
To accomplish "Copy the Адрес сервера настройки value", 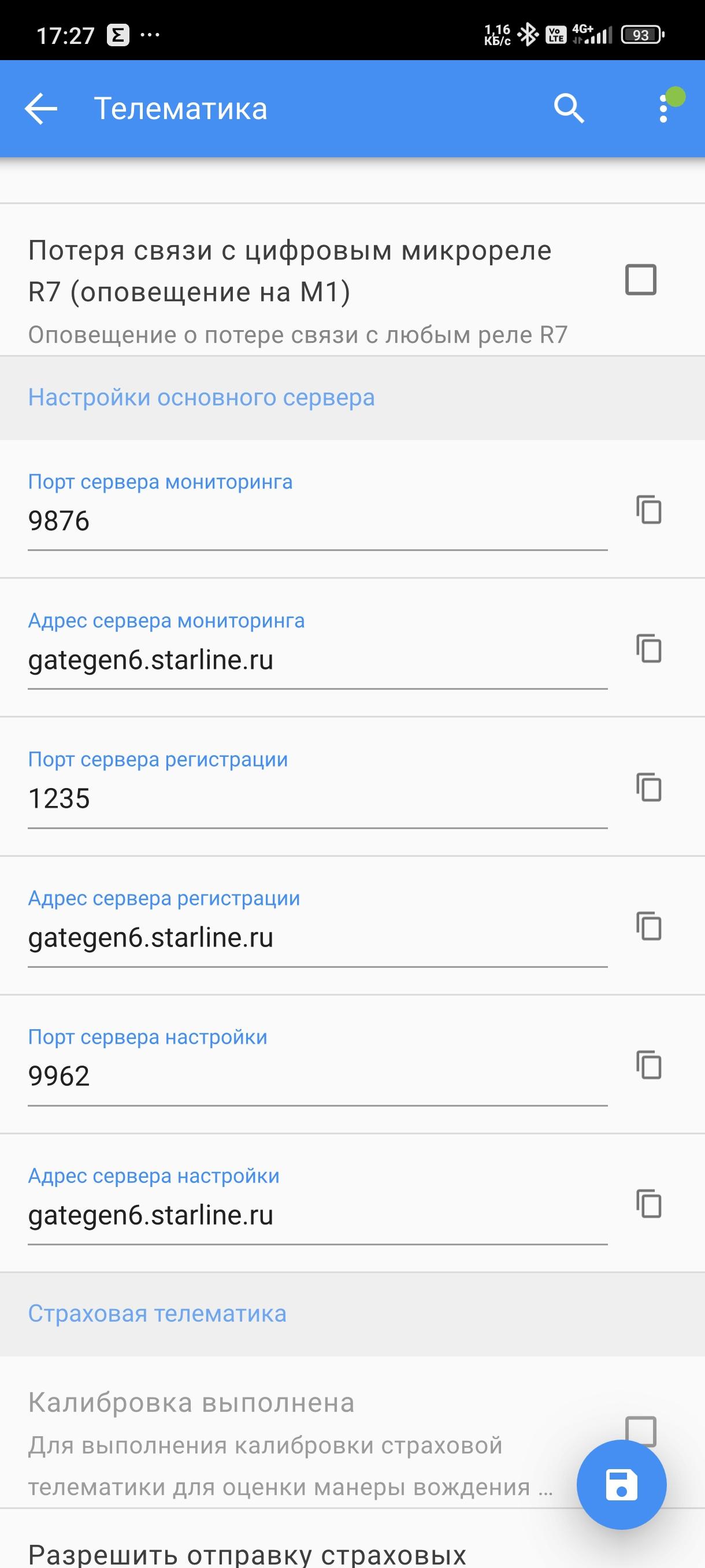I will pyautogui.click(x=649, y=1203).
